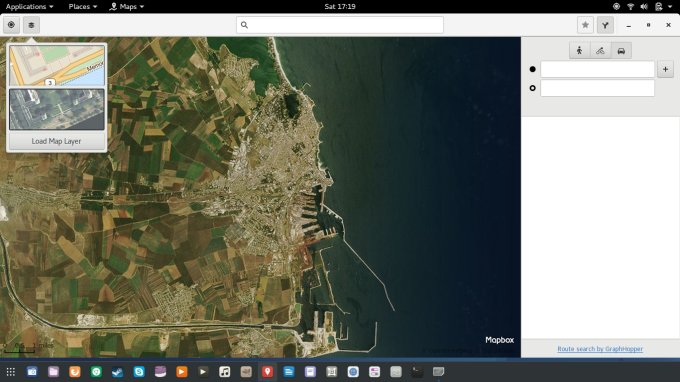Viewport: 680px width, 382px height.
Task: Open the orange smiley app in taskbar
Action: [x=75, y=372]
